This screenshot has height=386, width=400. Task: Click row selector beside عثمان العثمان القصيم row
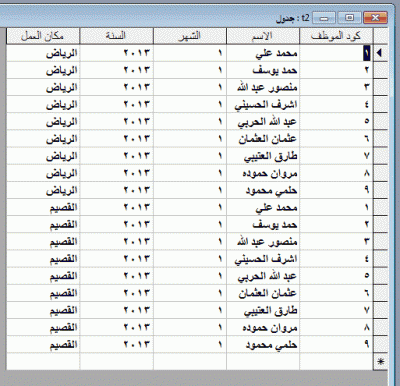(380, 293)
